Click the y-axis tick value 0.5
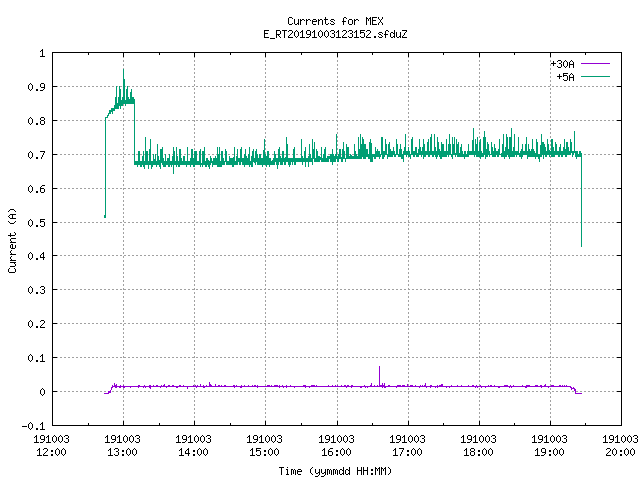The height and width of the screenshot is (480, 640). (36, 223)
